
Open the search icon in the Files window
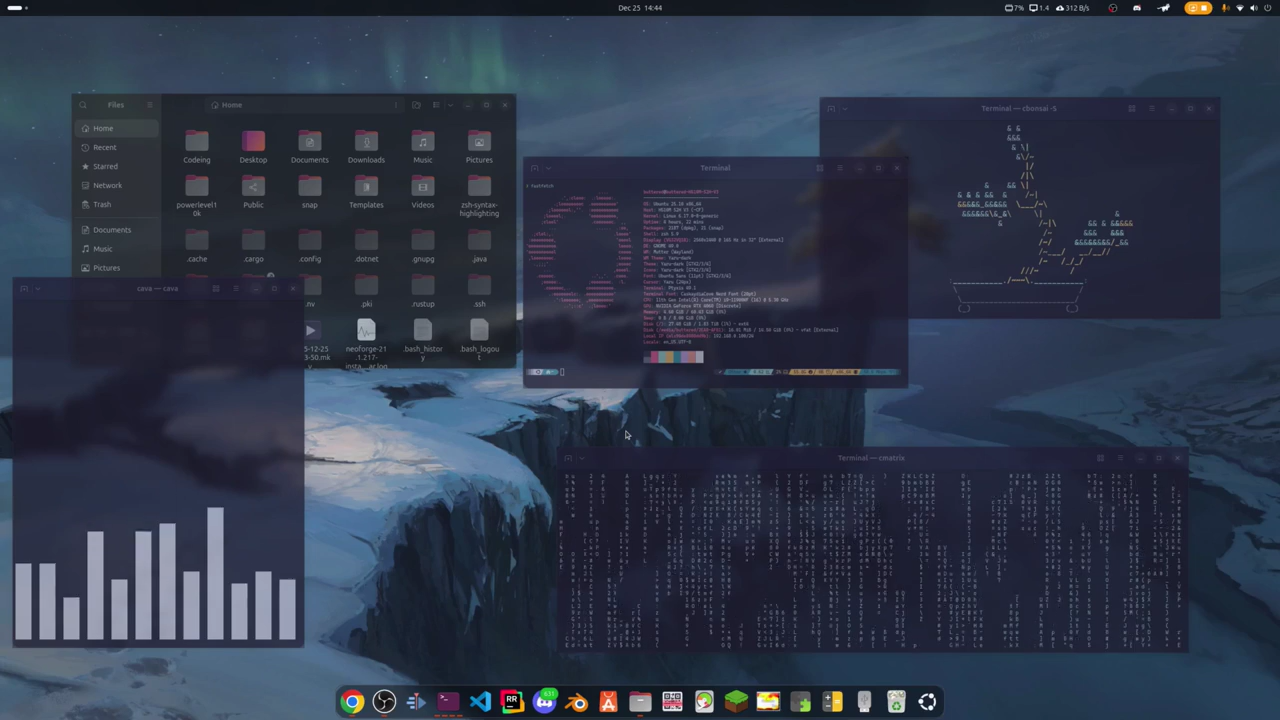click(x=82, y=105)
